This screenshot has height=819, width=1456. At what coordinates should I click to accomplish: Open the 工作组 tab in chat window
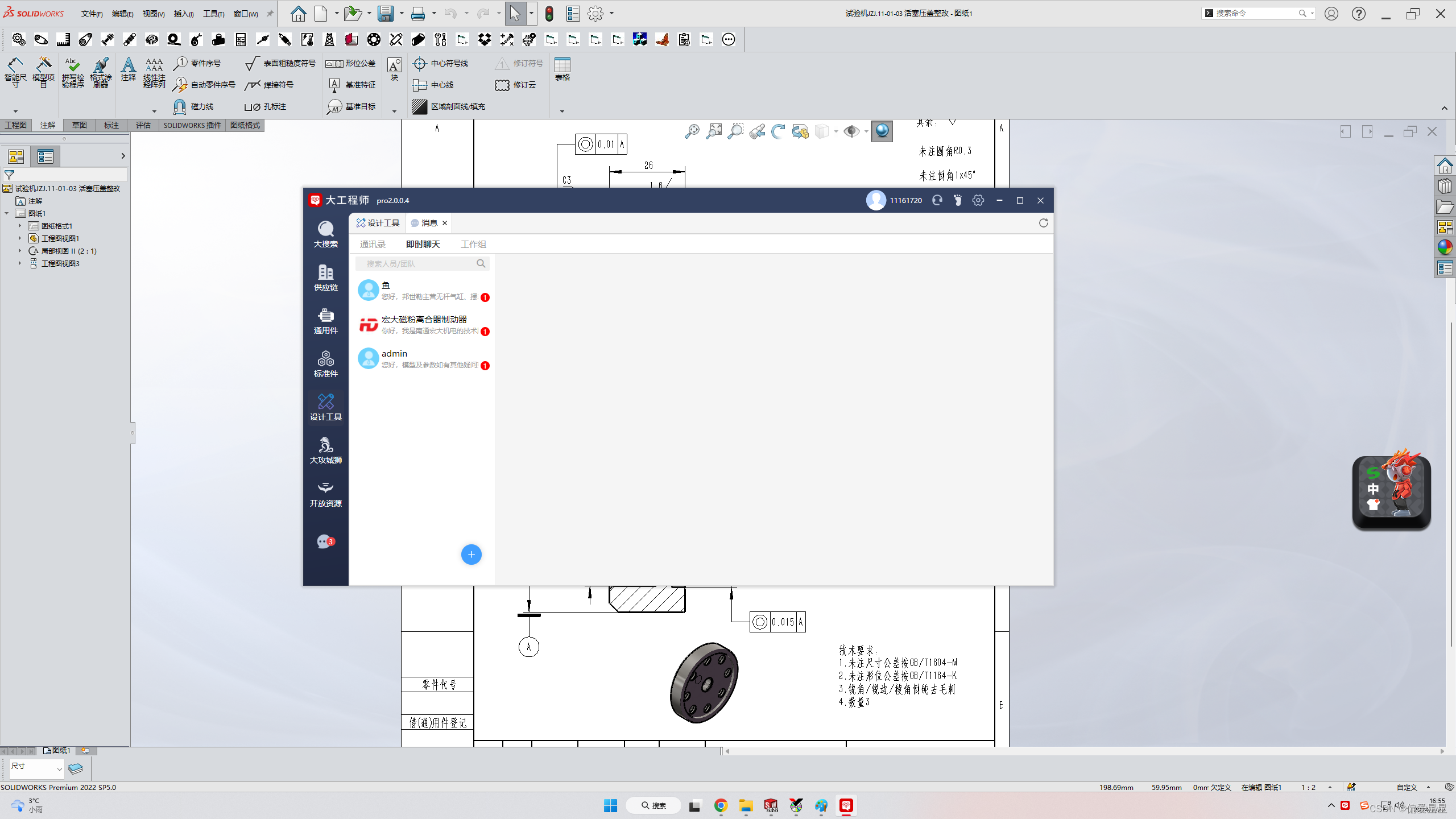pyautogui.click(x=473, y=244)
